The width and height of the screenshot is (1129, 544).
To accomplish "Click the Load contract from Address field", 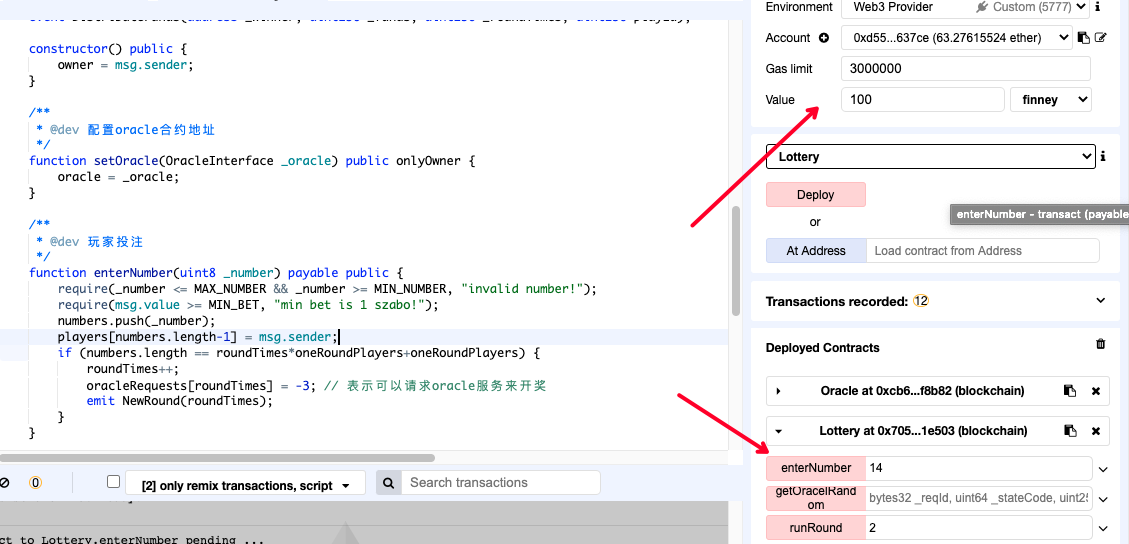I will (x=983, y=250).
